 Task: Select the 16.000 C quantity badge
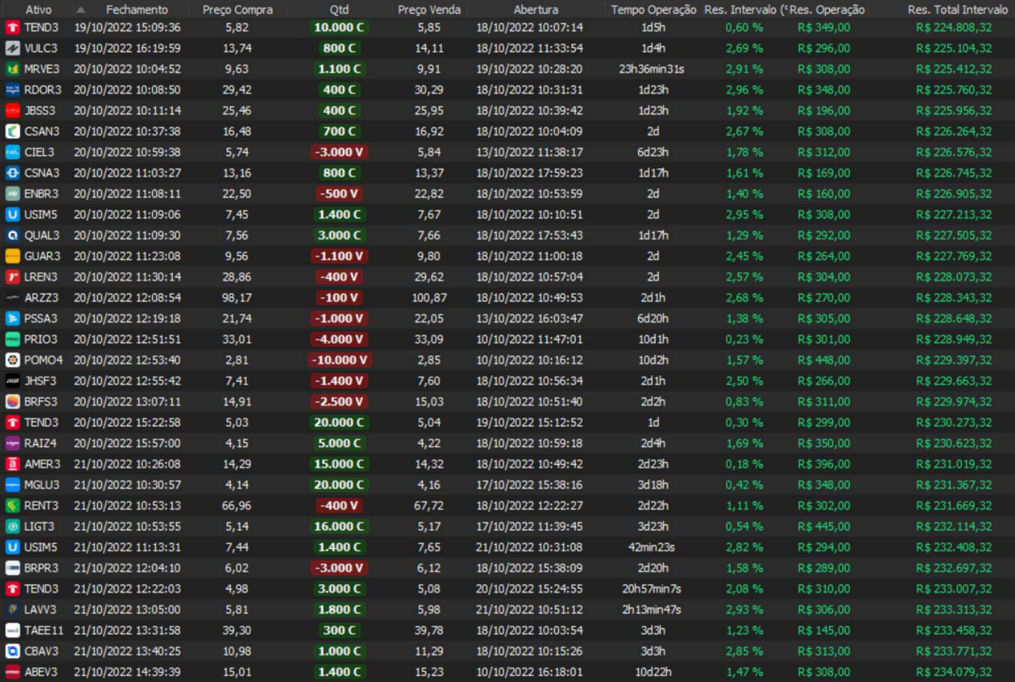click(339, 526)
